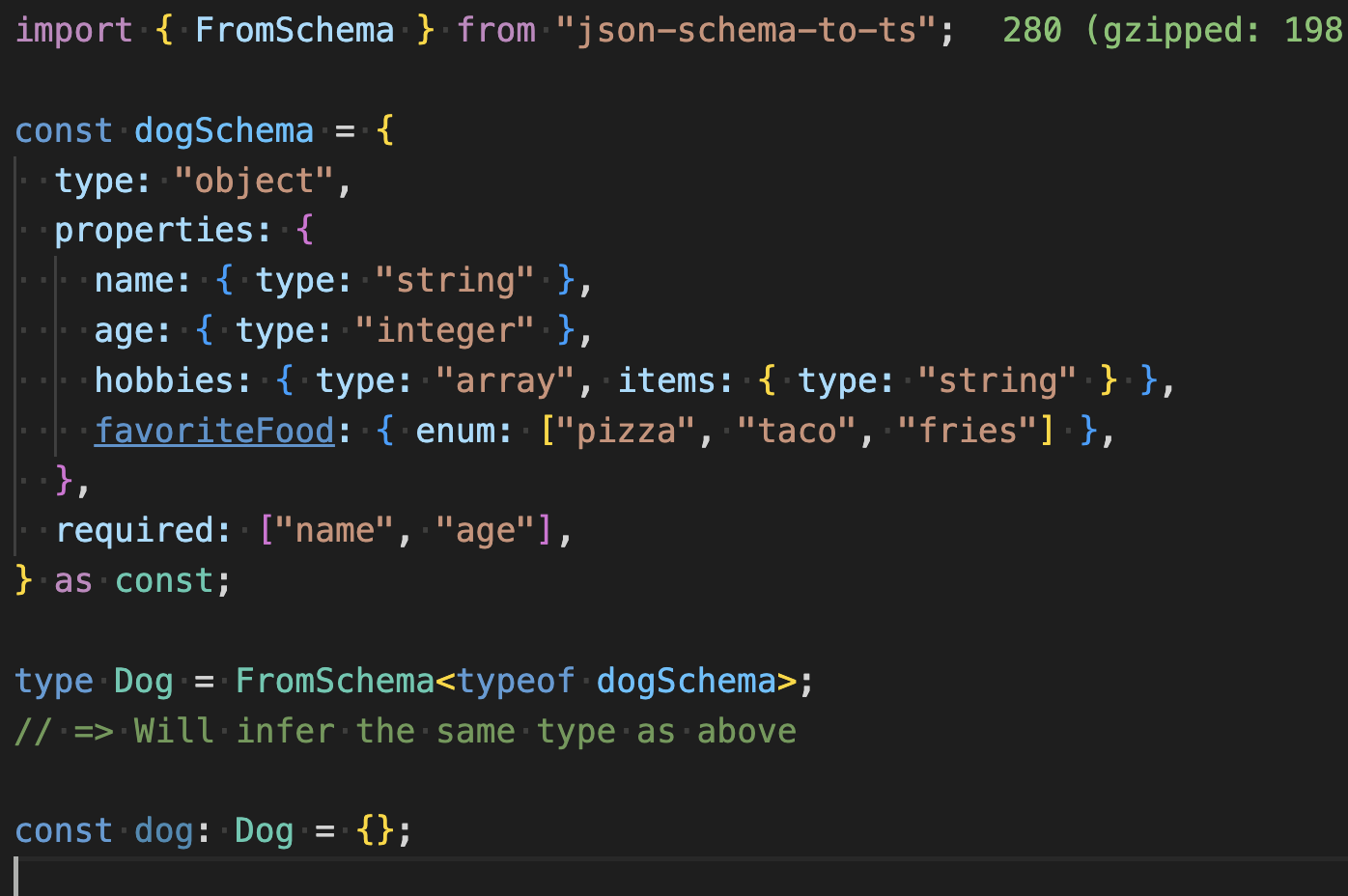Click the opening brace after dogSchema =
Screen dimensions: 1348x896
tap(384, 130)
